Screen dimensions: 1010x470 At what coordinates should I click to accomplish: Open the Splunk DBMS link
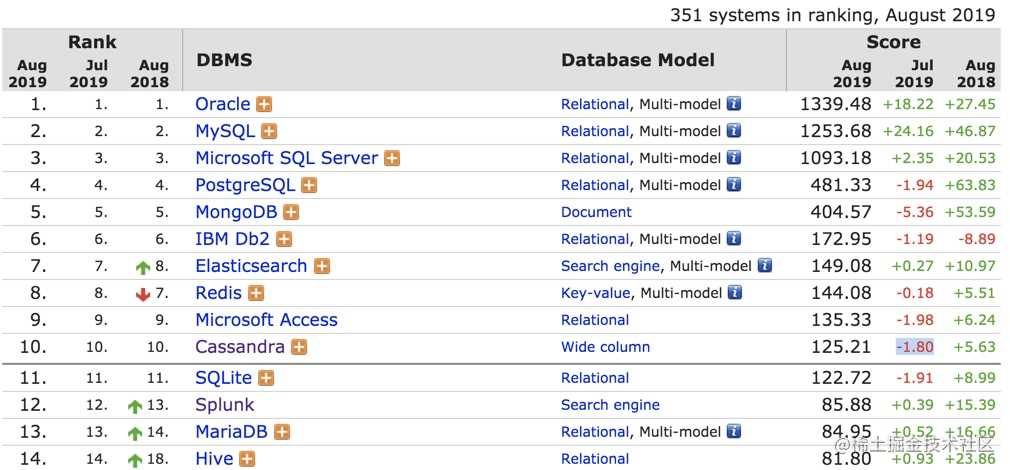225,406
